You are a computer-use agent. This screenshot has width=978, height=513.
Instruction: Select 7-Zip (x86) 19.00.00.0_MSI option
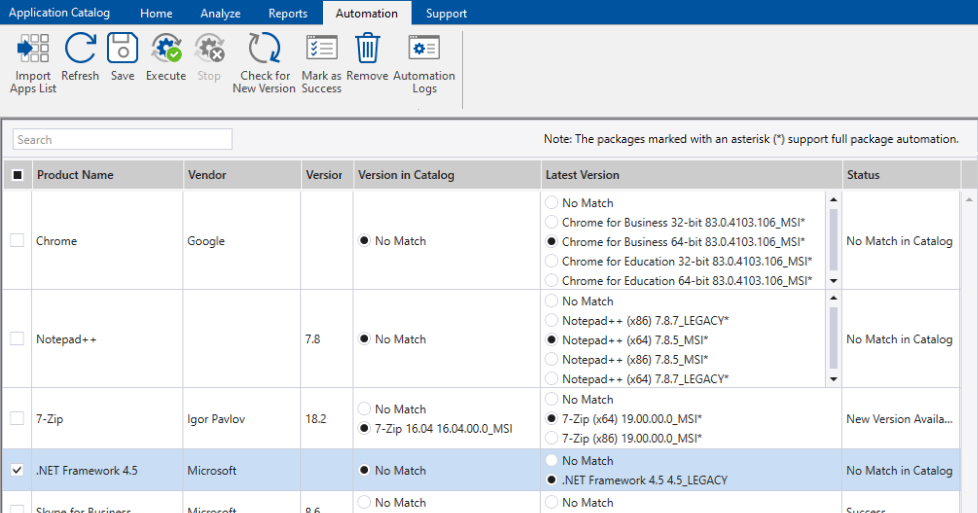(552, 438)
